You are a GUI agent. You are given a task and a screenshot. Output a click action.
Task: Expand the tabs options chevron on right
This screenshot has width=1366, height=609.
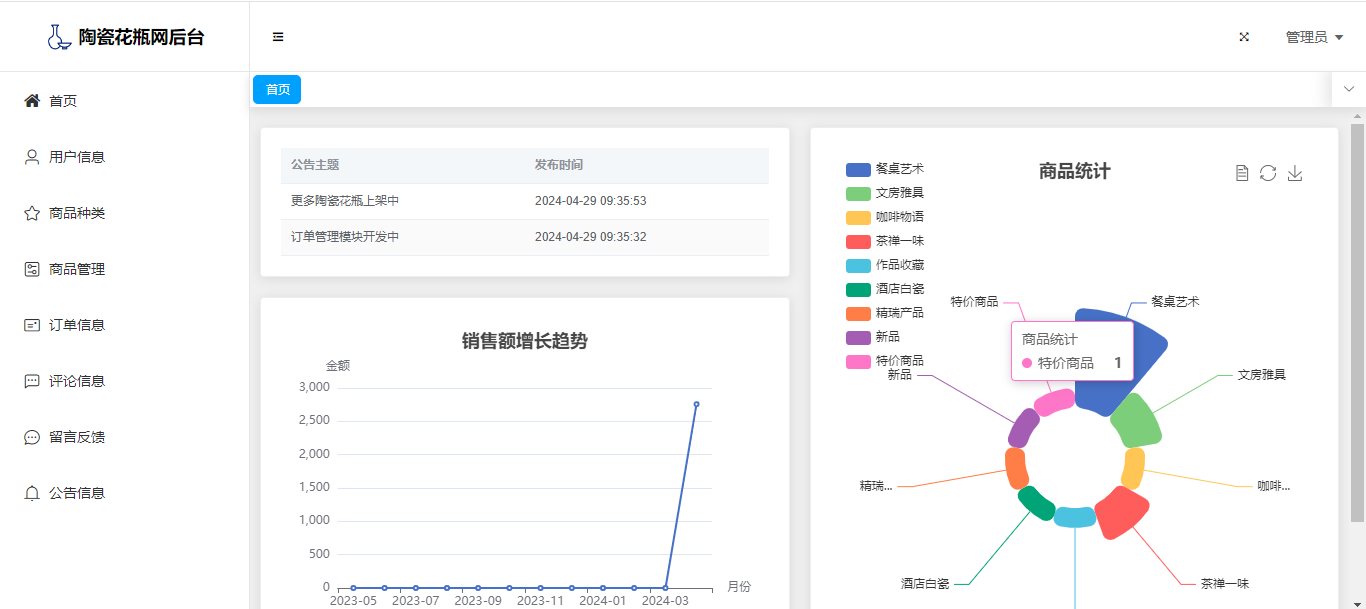(1349, 89)
